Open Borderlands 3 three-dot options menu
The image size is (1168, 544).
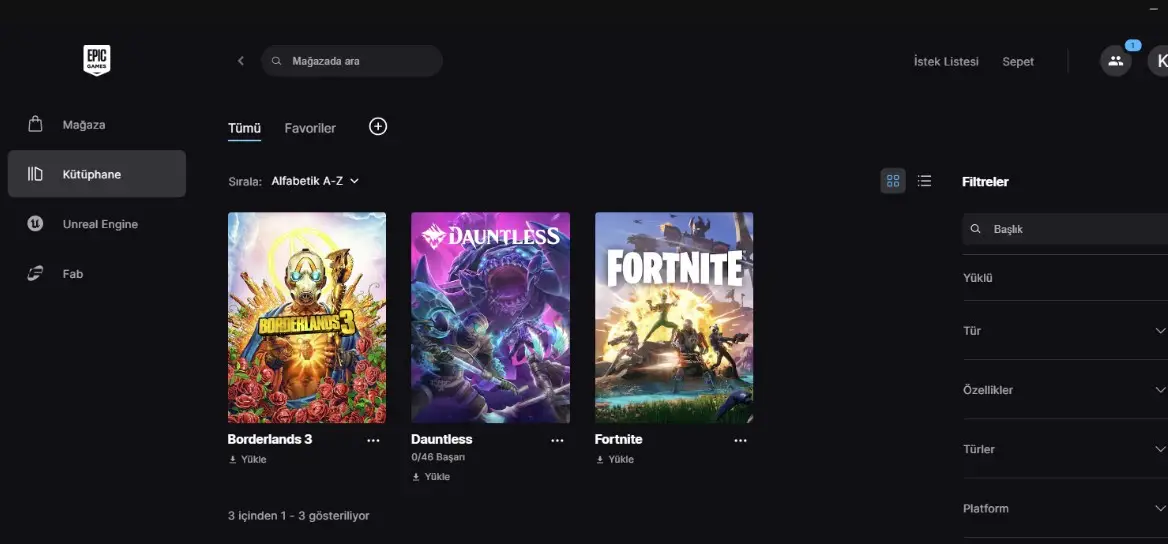373,440
